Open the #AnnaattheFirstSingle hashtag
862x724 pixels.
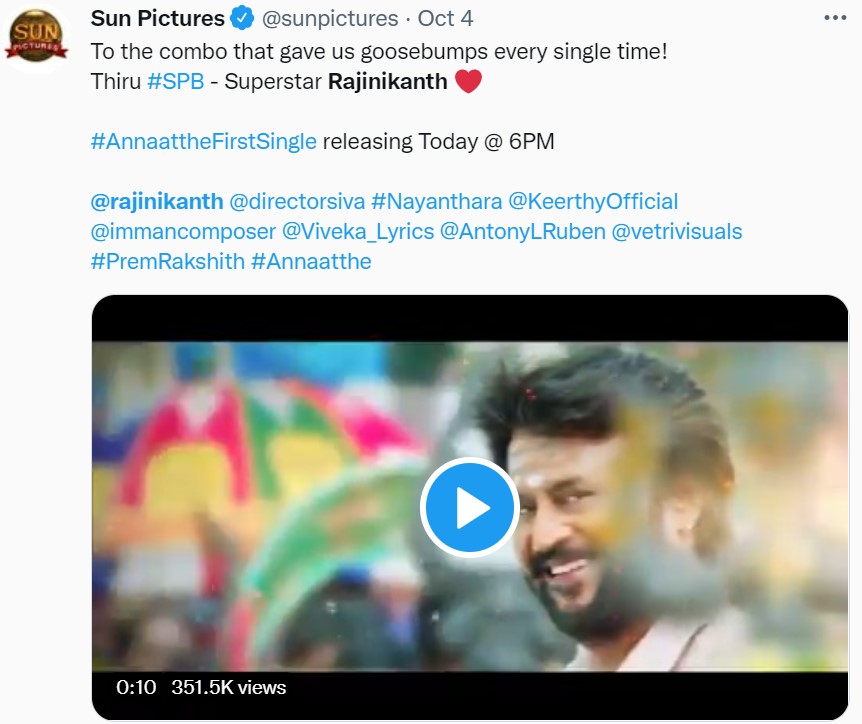pos(203,141)
